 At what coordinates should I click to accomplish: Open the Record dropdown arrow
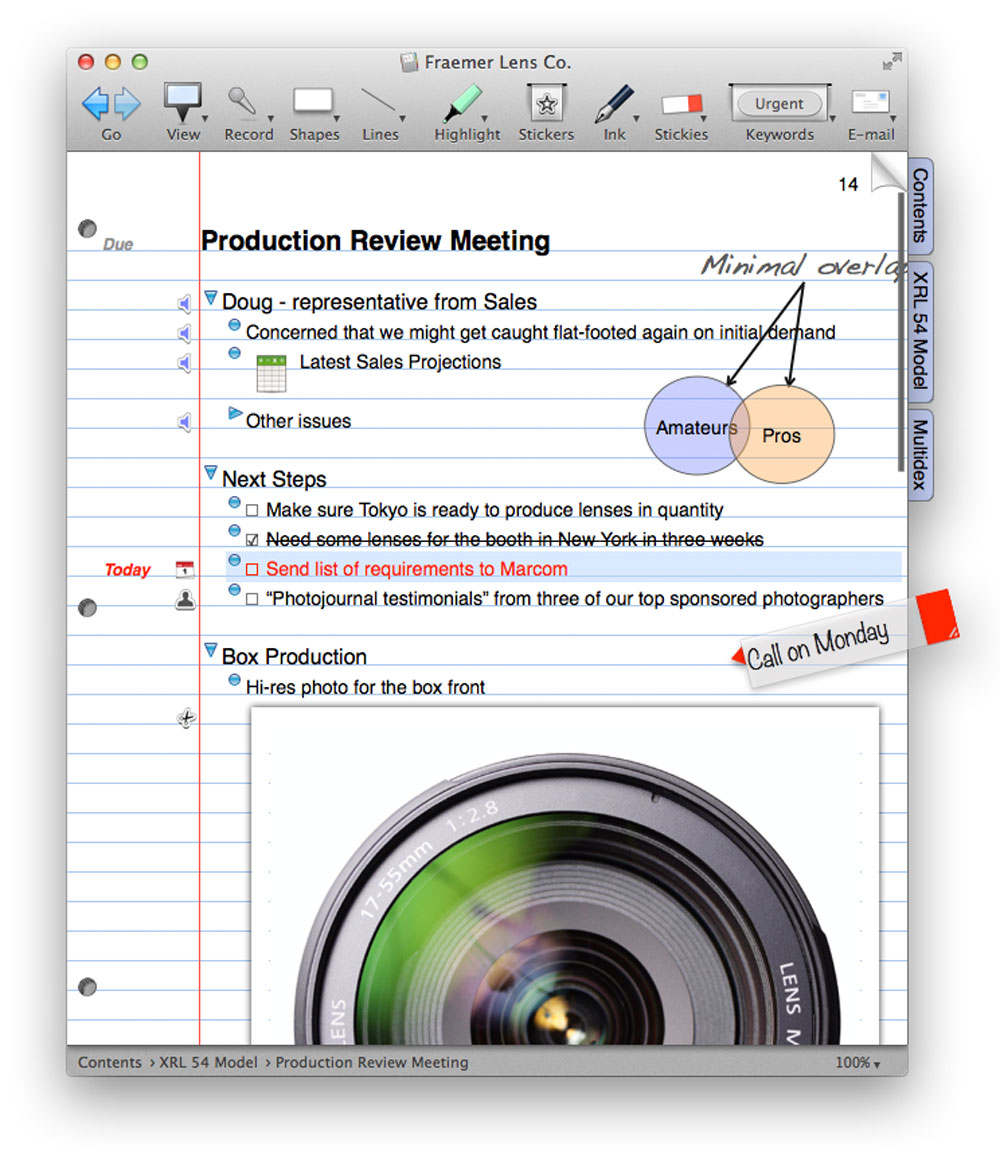(270, 119)
